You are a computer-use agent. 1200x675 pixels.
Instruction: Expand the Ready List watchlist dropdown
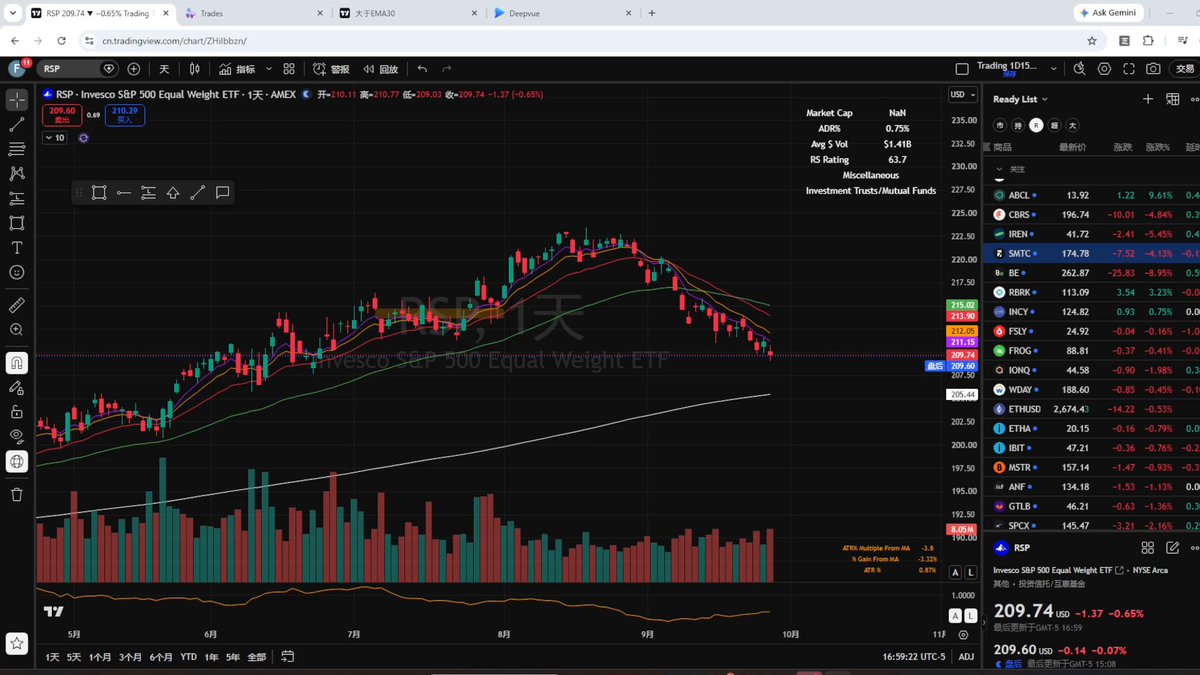tap(1021, 99)
